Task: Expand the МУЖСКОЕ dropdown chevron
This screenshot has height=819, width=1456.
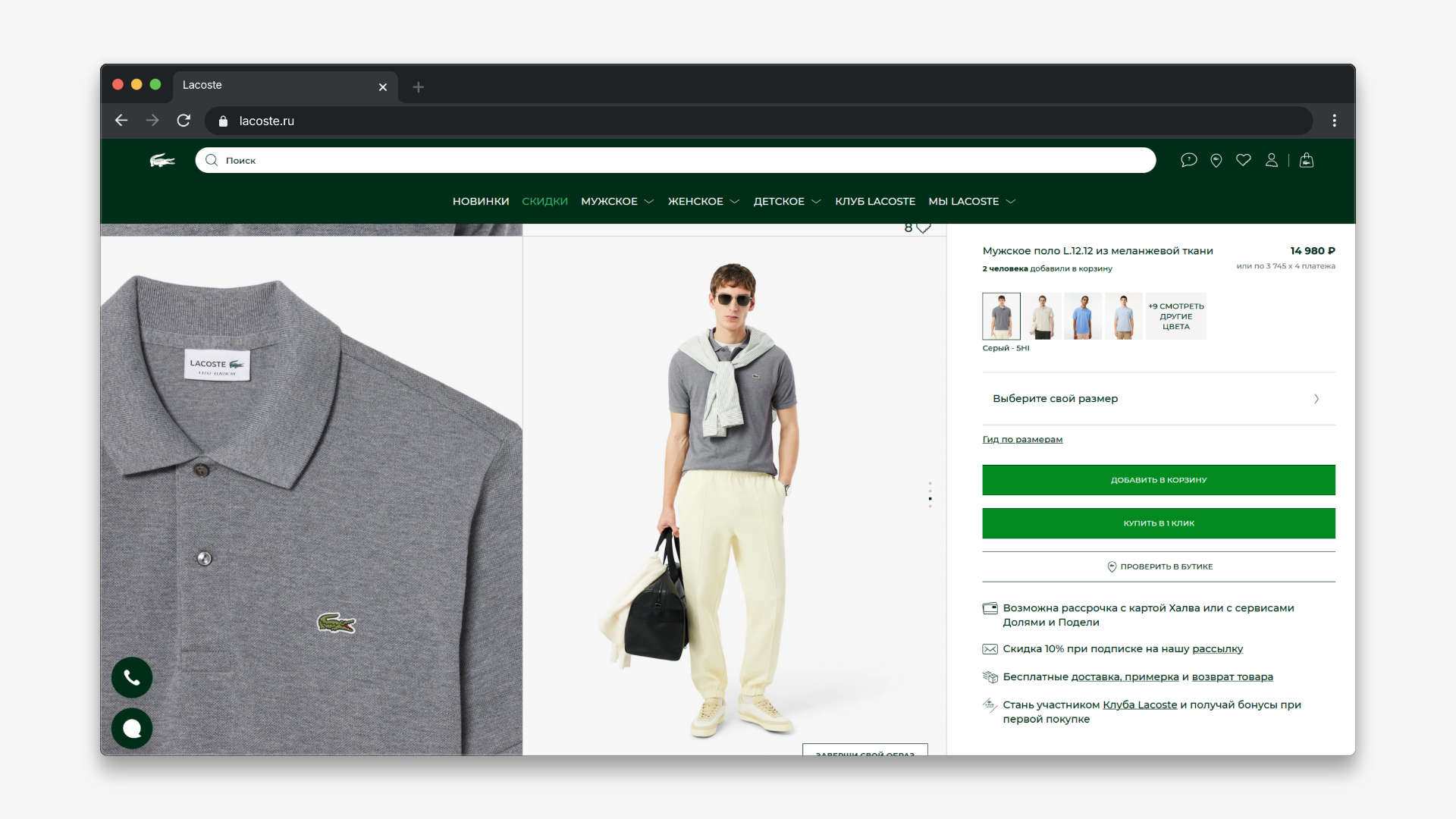Action: pos(649,202)
